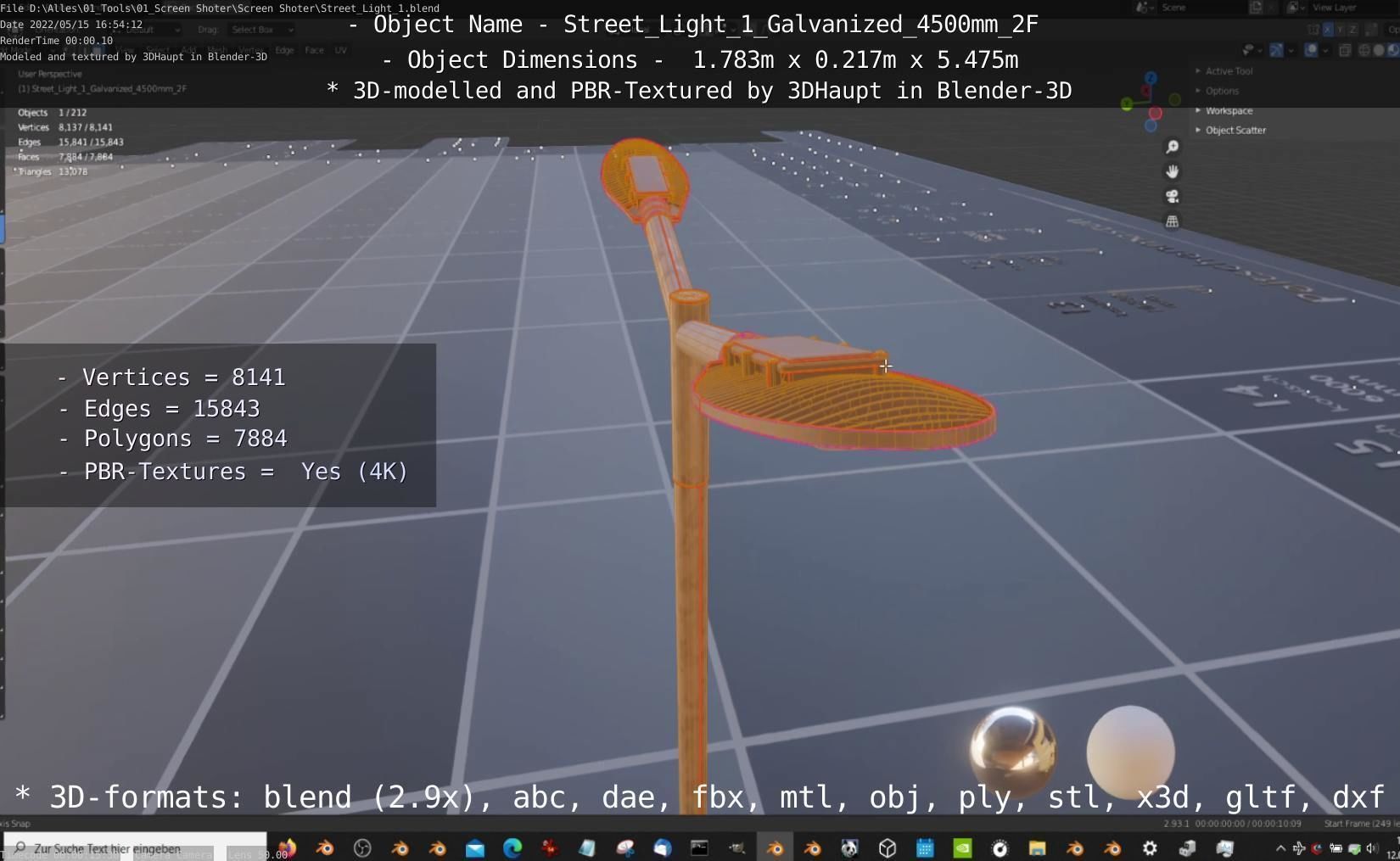Expand the Object Scatter panel
The image size is (1400, 861).
coord(1231,130)
